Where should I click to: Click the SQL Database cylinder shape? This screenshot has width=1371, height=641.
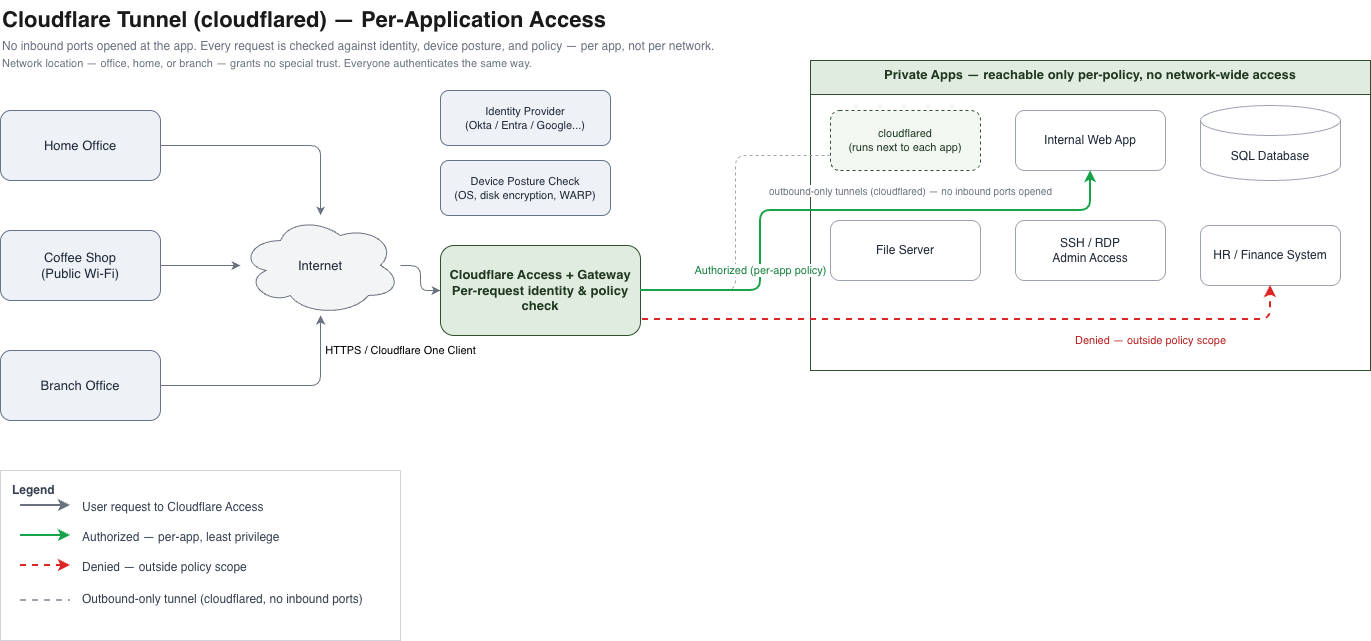[1270, 145]
